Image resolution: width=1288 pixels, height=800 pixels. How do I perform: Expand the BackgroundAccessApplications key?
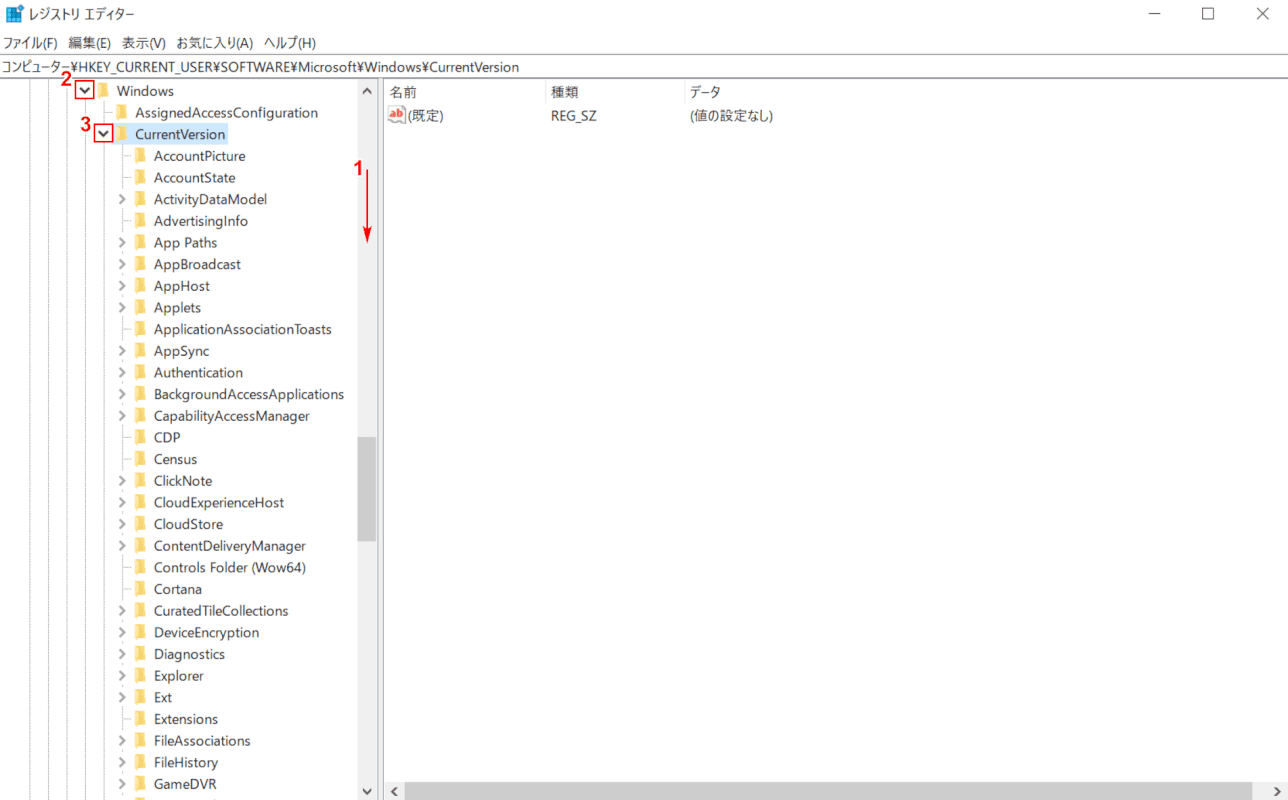[x=122, y=394]
